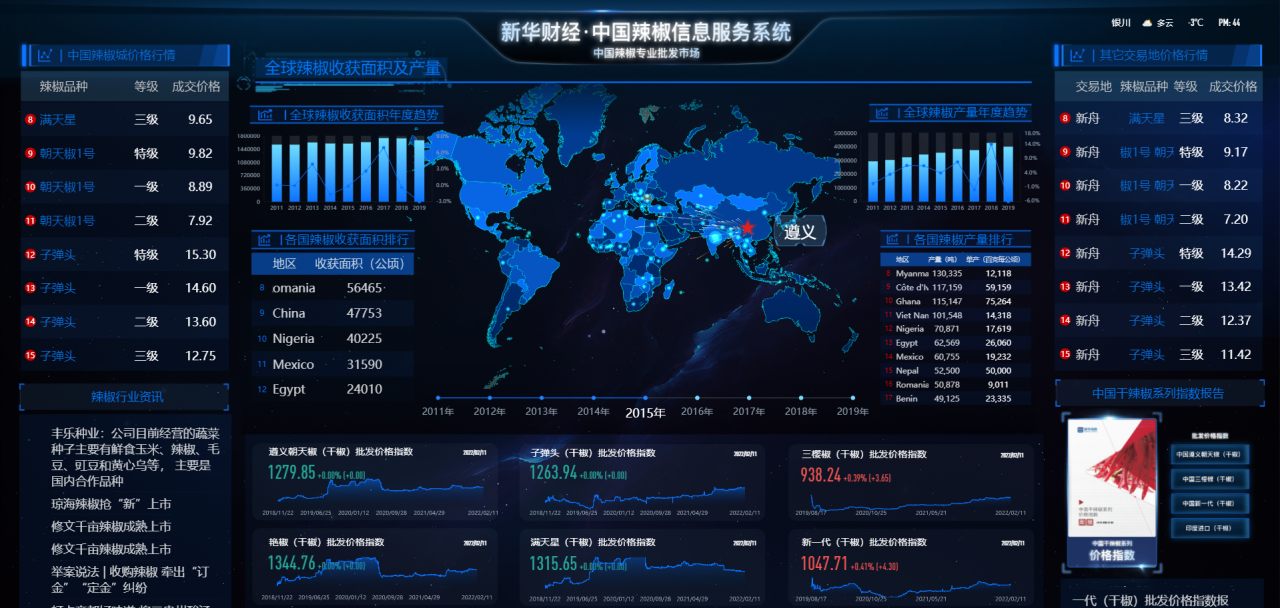This screenshot has height=608, width=1280.
Task: Open the 中国遵义朝天椒（干椒） index button
Action: (x=1208, y=455)
